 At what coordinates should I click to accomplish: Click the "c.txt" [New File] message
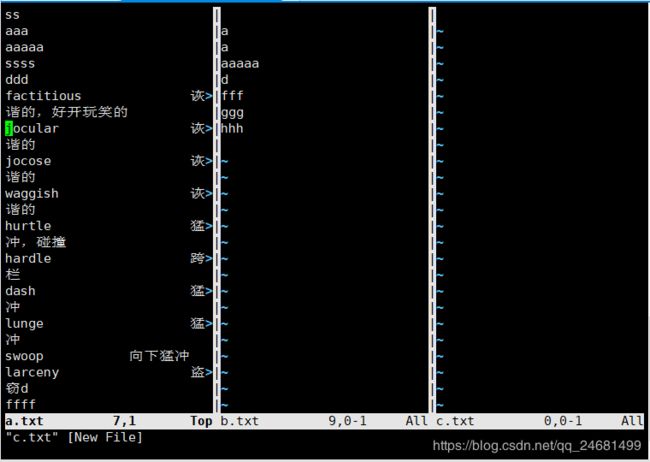(x=74, y=437)
